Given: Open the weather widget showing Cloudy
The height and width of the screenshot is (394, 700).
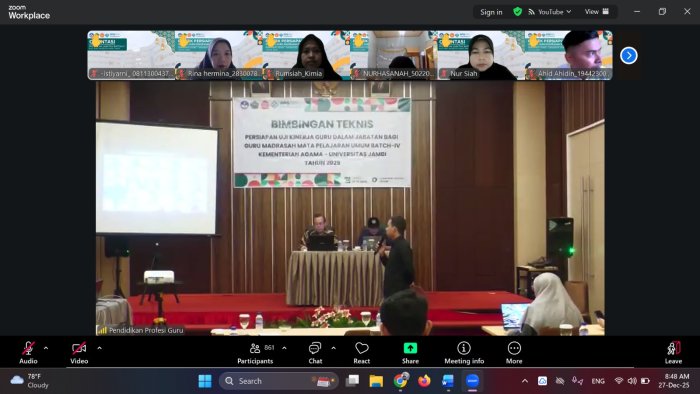Looking at the screenshot, I should [29, 381].
